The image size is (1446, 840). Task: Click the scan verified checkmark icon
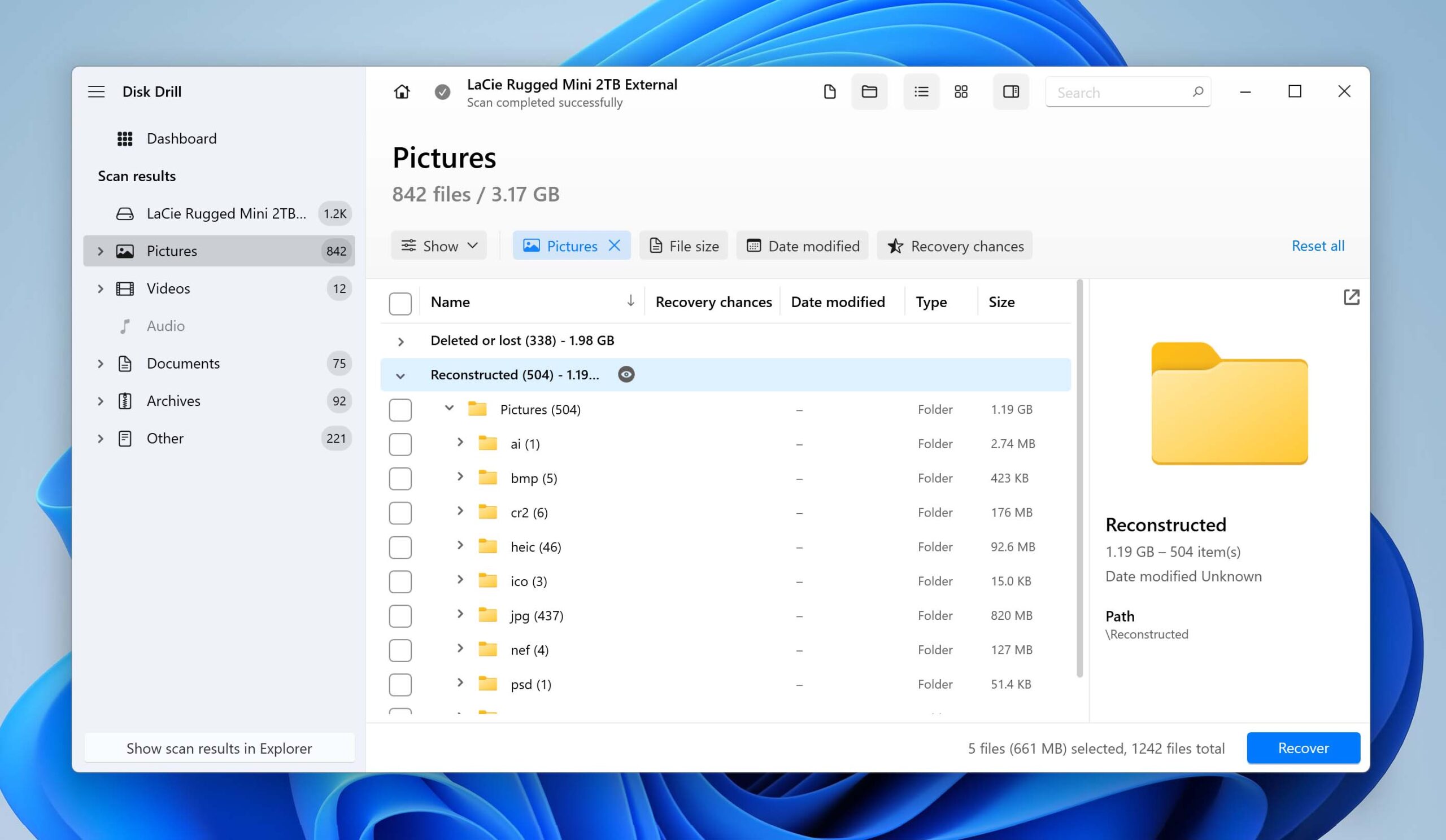[441, 92]
